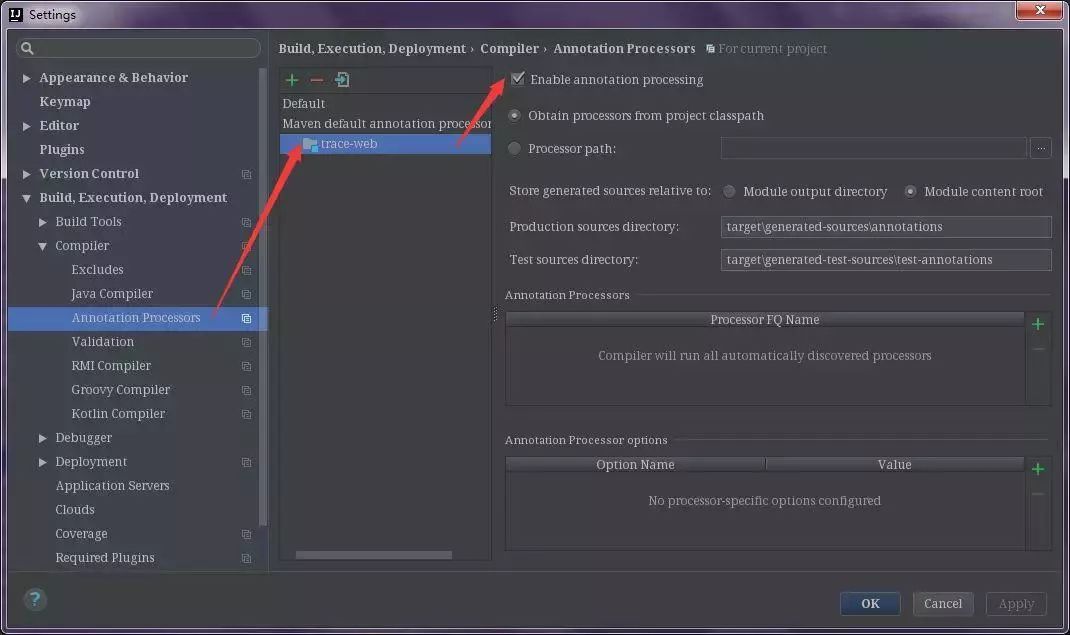The image size is (1070, 635).
Task: Click browse button beside Processor path field
Action: pyautogui.click(x=1041, y=149)
